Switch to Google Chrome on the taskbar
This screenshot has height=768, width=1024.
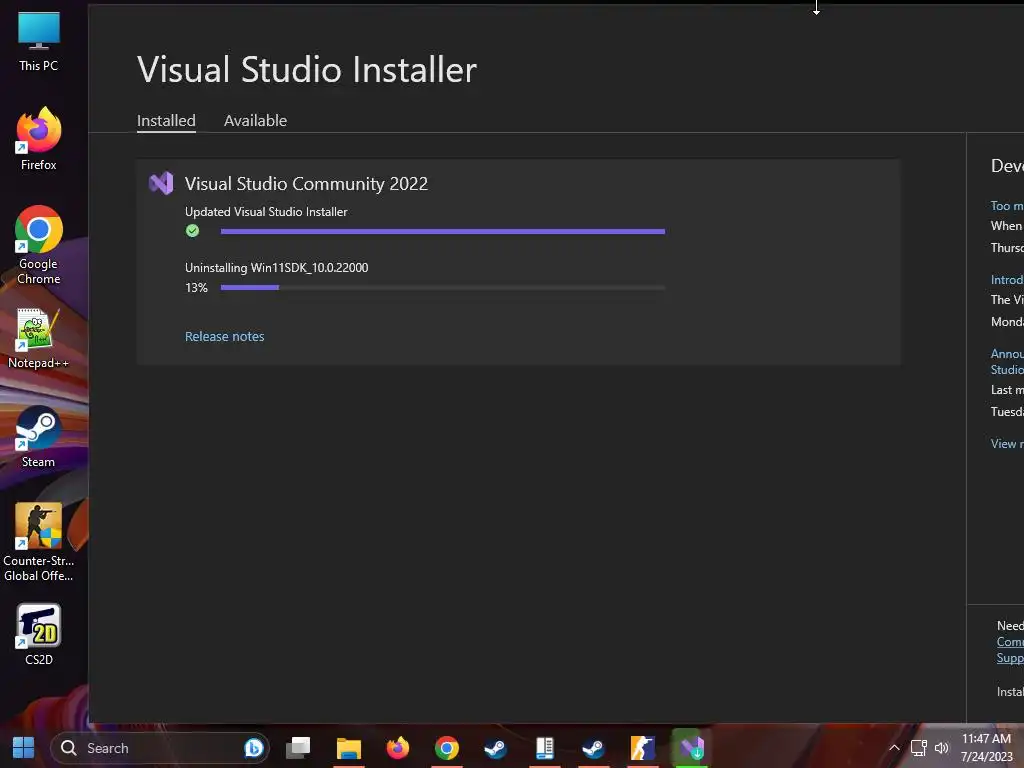click(447, 748)
